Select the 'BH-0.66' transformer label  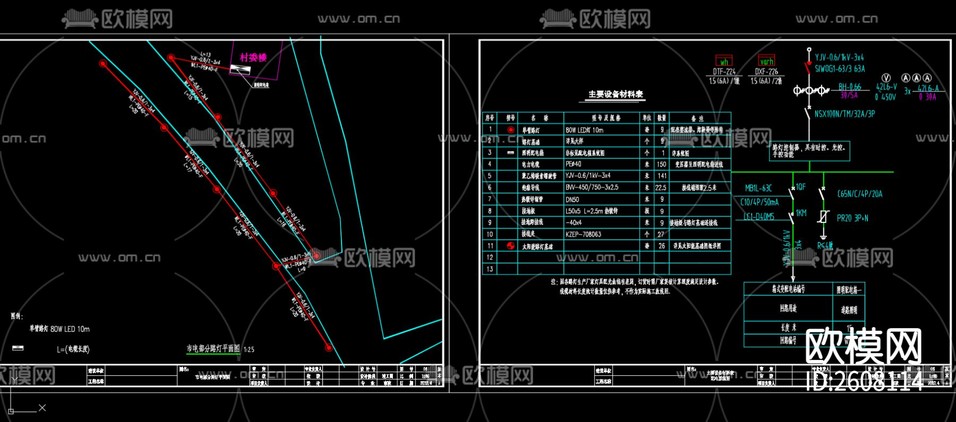[849, 87]
